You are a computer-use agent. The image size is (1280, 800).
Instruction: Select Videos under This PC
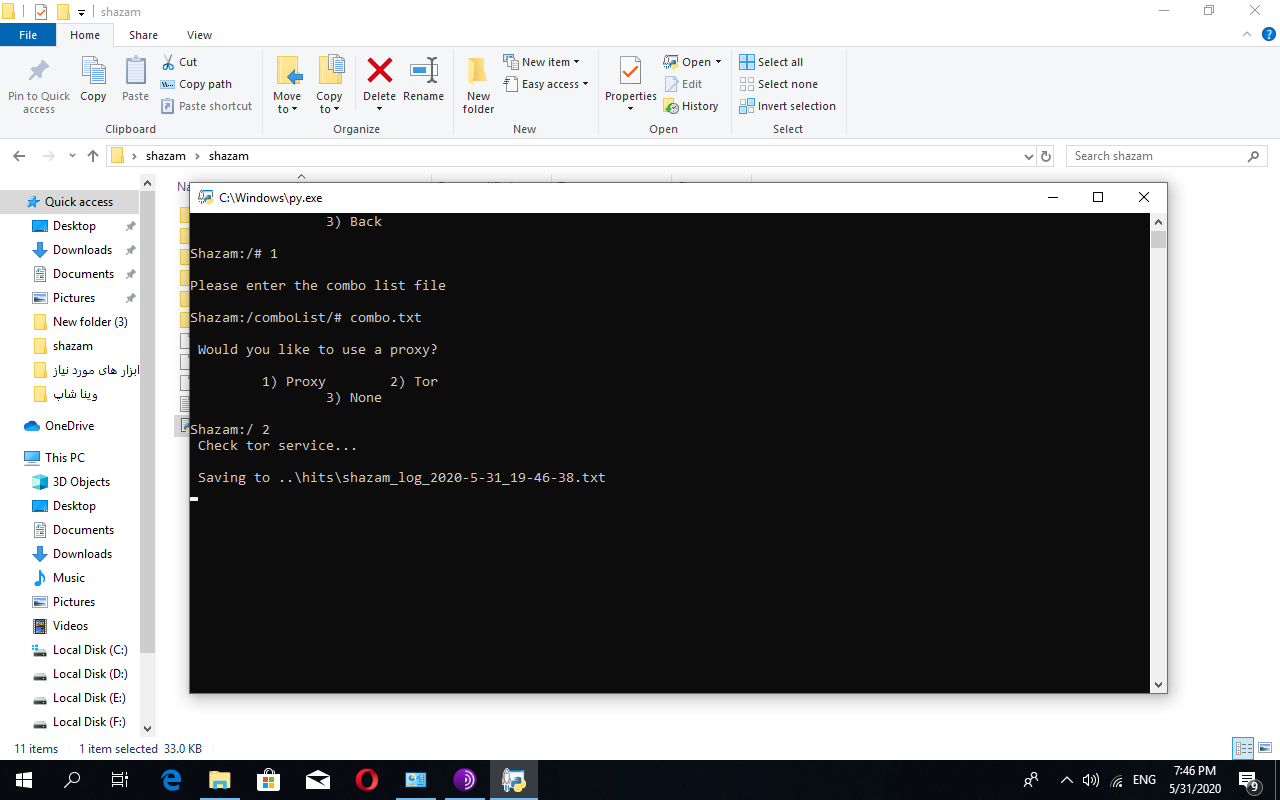coord(69,626)
